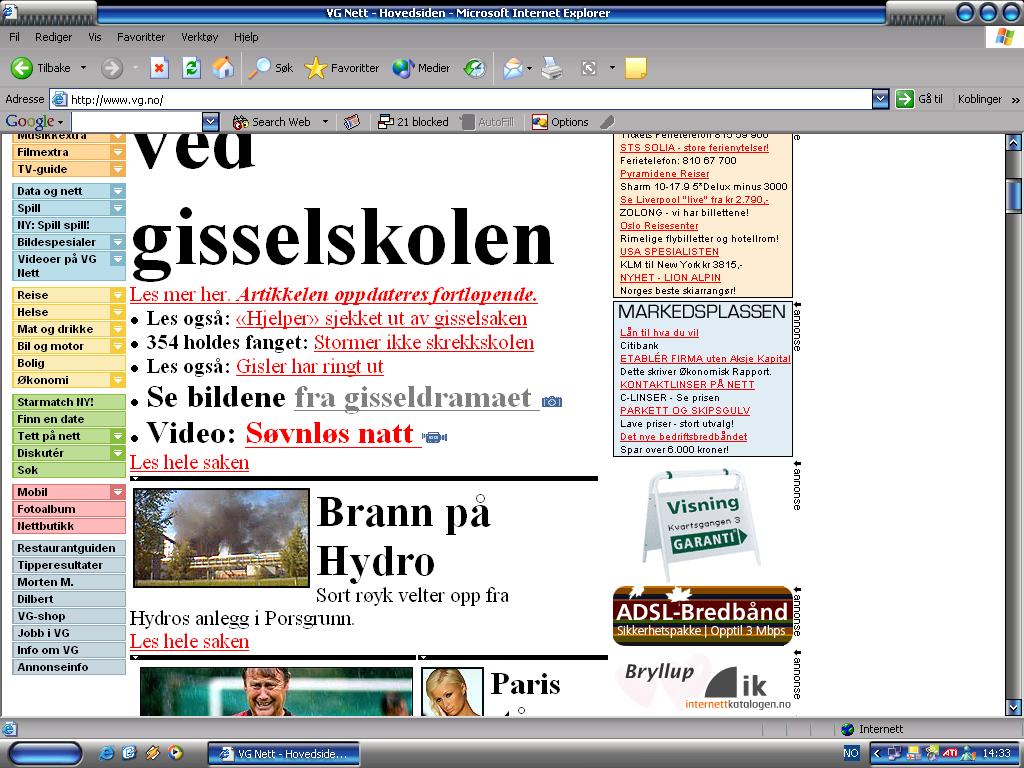Click the Gå til go button

(x=920, y=99)
